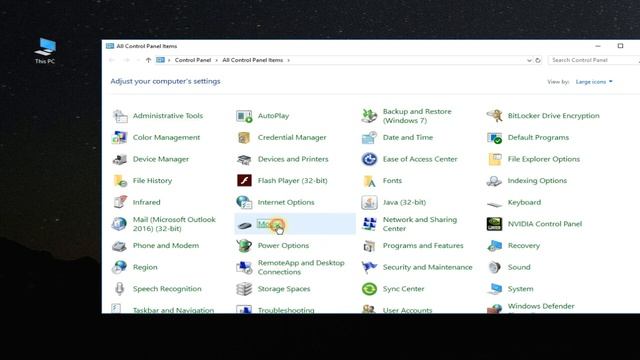
Task: Open the Troubleshooting icon
Action: click(x=244, y=309)
